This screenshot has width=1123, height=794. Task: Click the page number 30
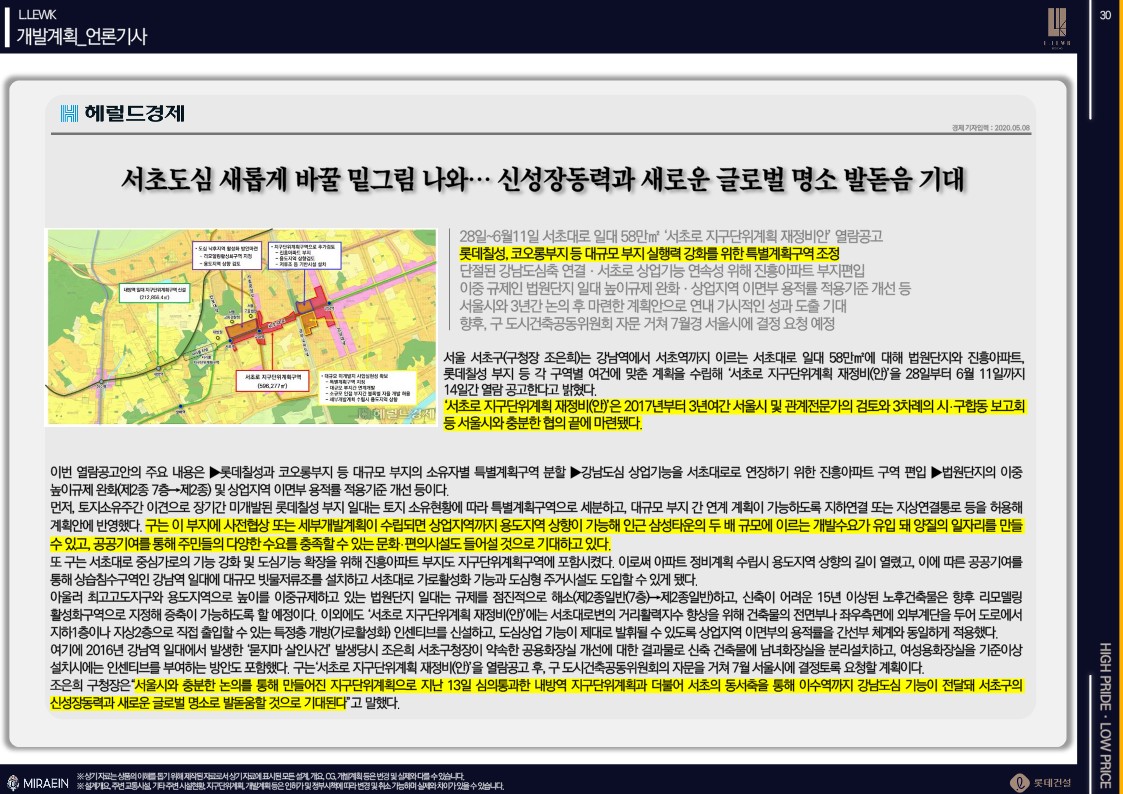tap(1106, 14)
